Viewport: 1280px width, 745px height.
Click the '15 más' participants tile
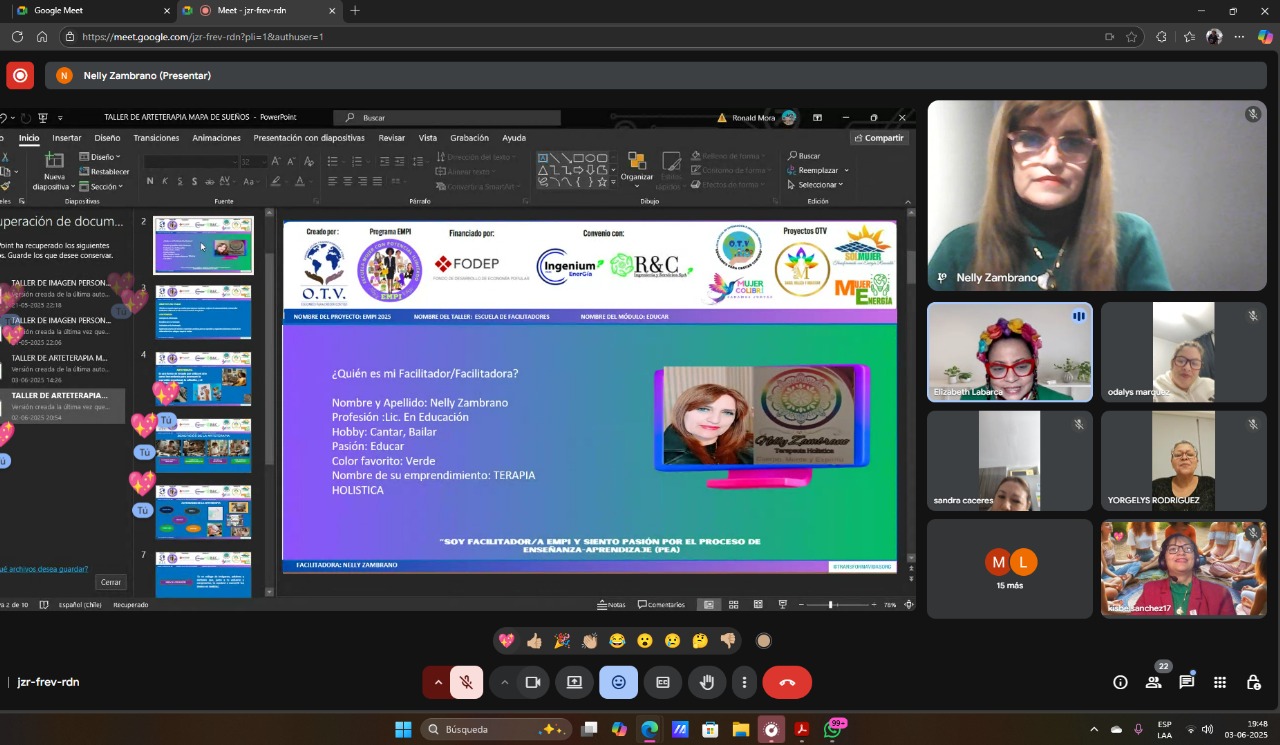click(1009, 567)
